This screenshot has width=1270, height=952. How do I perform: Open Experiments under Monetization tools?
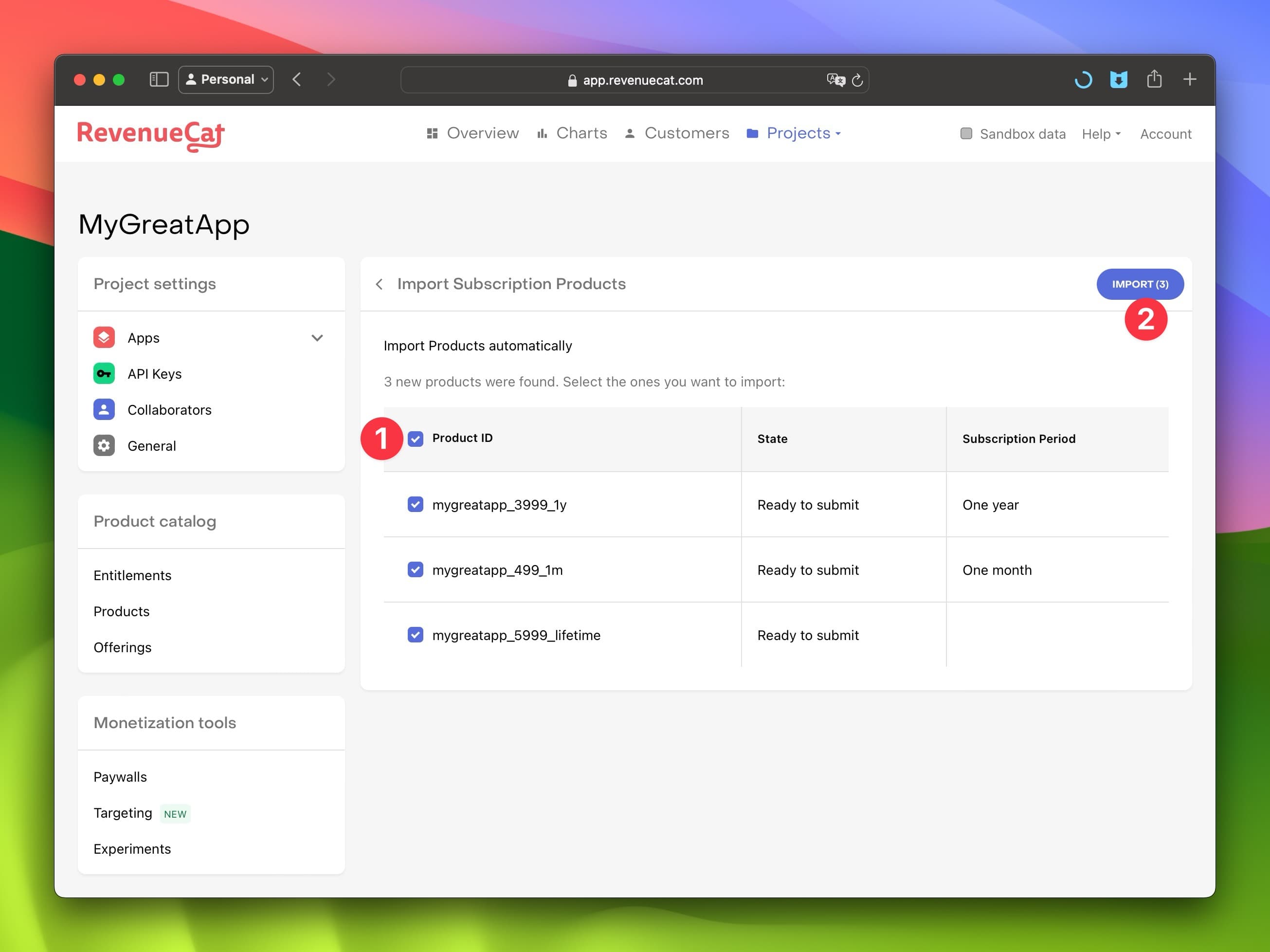132,849
